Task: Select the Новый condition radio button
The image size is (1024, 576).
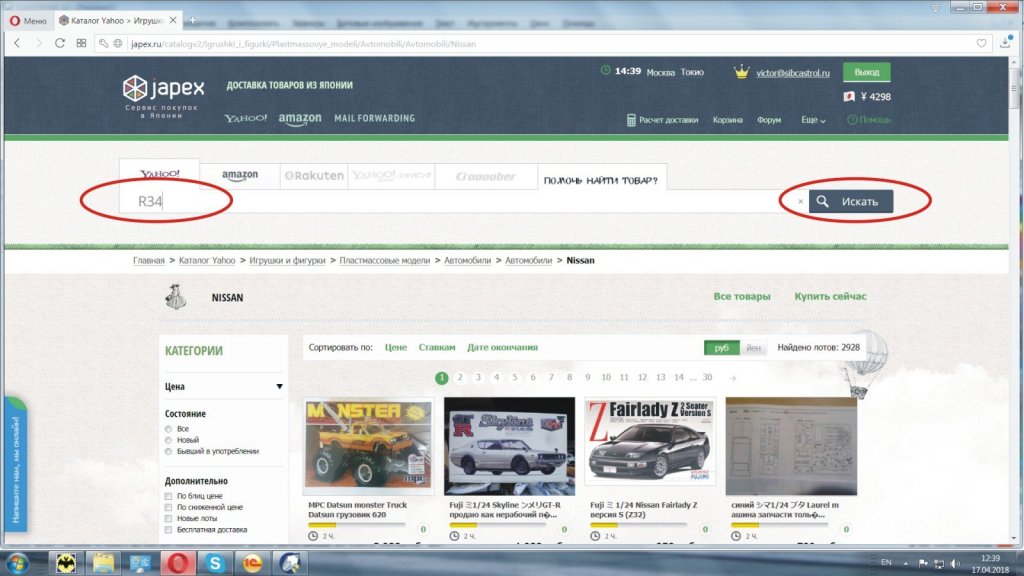Action: coord(168,440)
